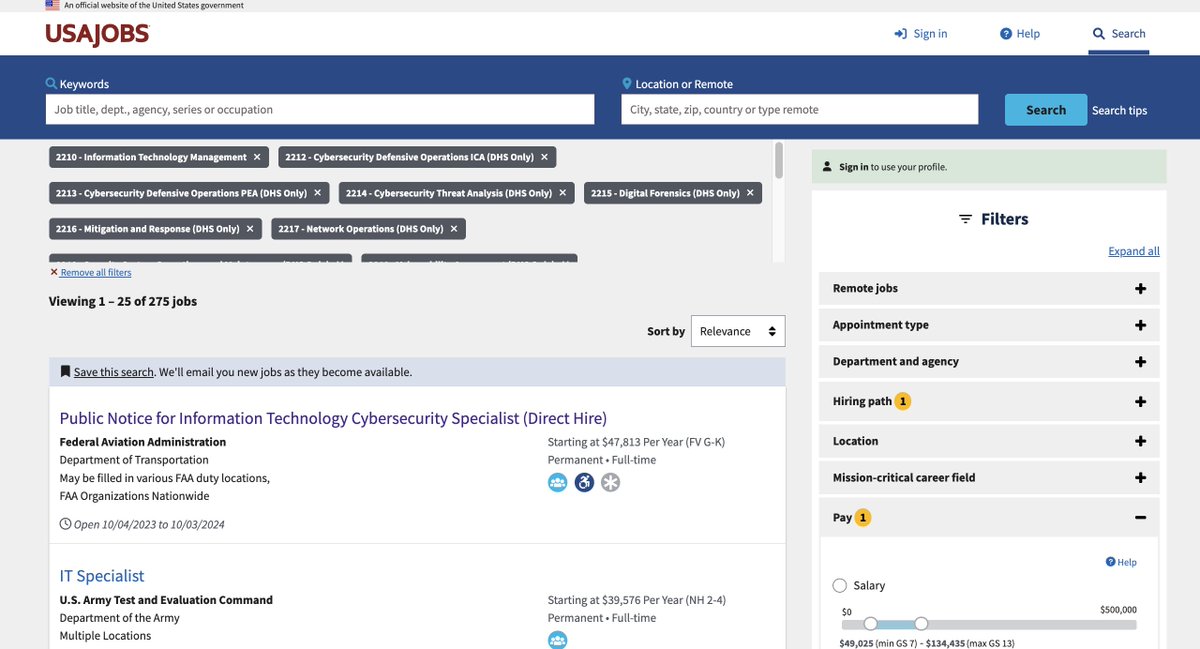
Task: Click the Search magnifier icon in header
Action: (1099, 34)
